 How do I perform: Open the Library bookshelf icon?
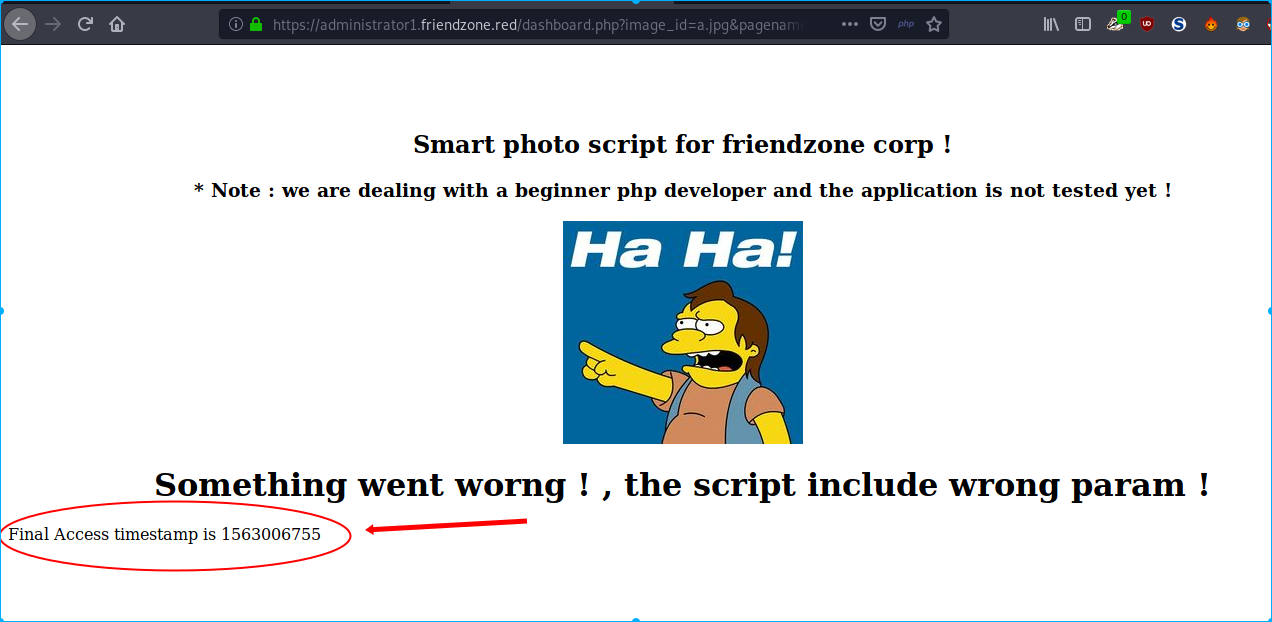(x=1051, y=24)
